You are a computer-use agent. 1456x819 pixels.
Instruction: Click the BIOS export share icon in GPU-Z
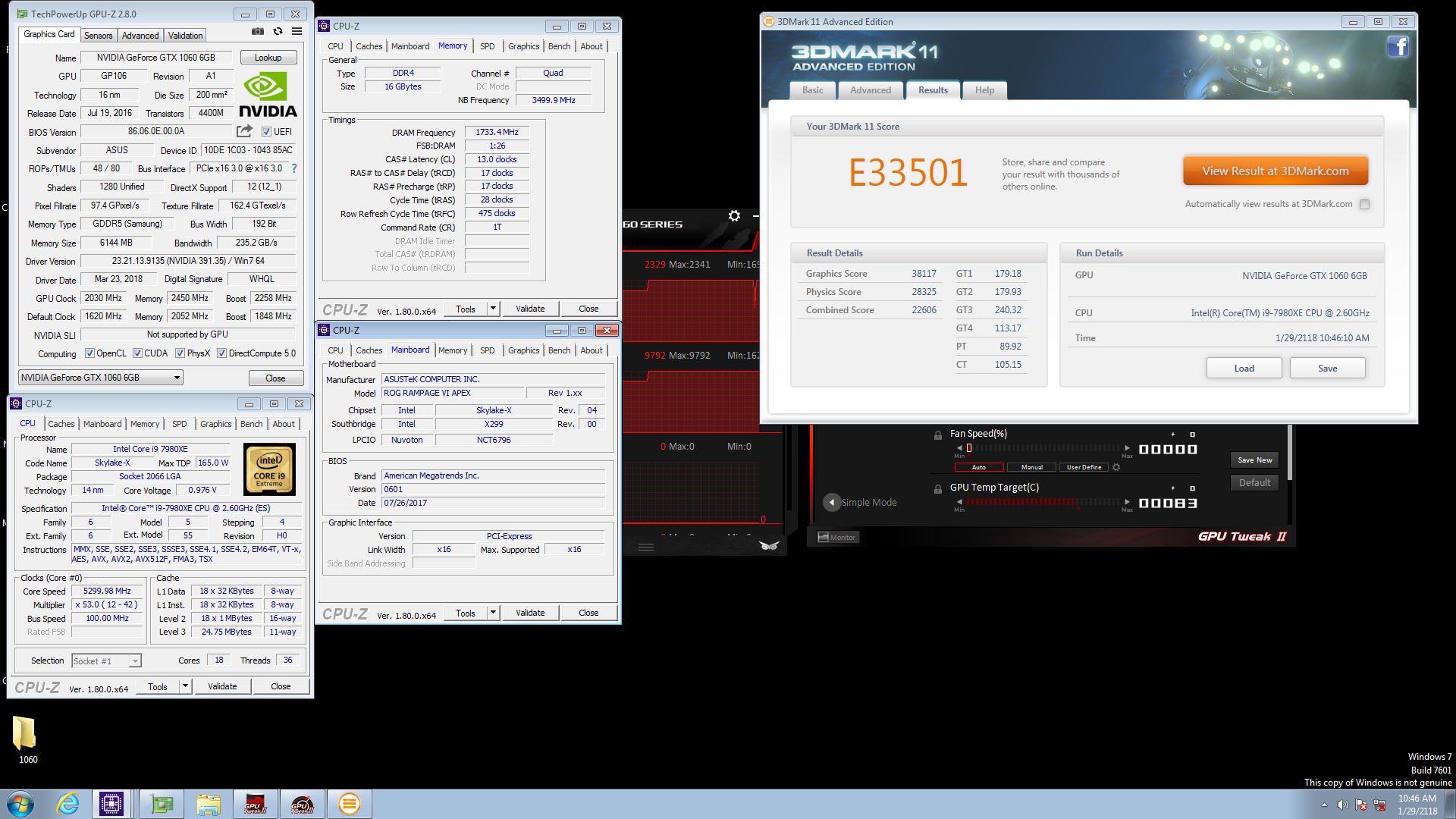(244, 131)
